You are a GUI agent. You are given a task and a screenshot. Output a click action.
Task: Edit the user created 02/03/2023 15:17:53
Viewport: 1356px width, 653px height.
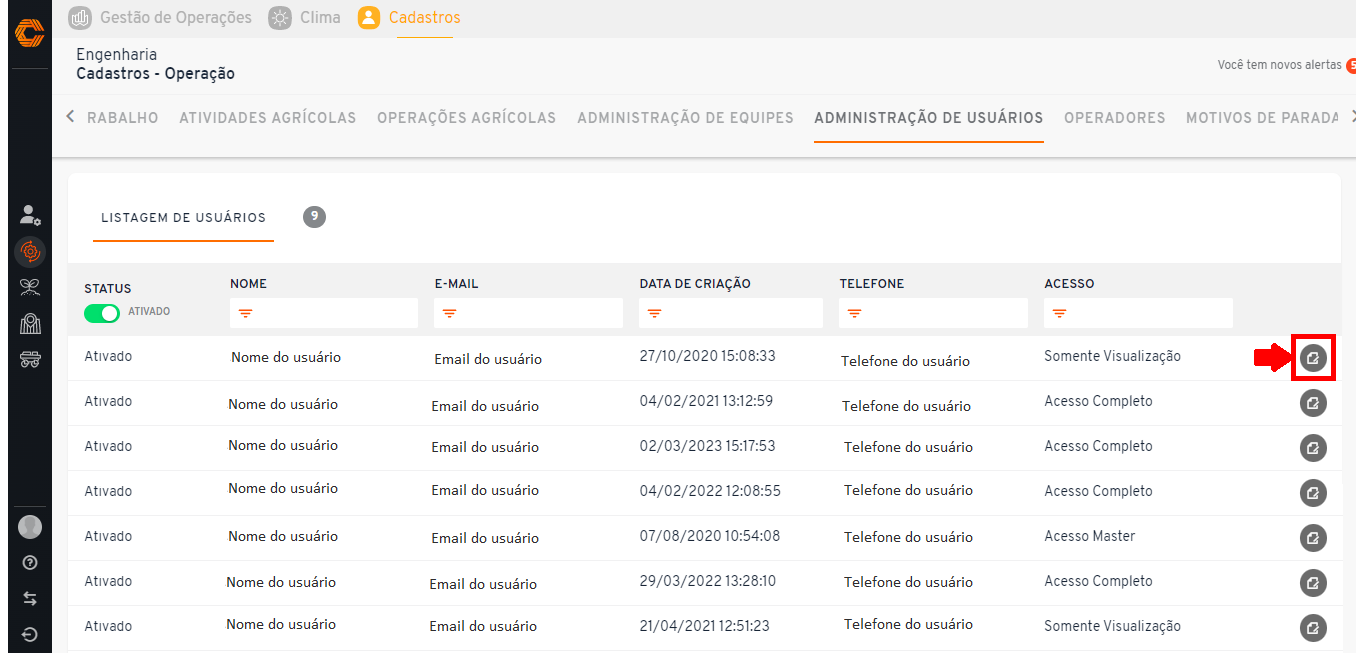pos(1313,448)
